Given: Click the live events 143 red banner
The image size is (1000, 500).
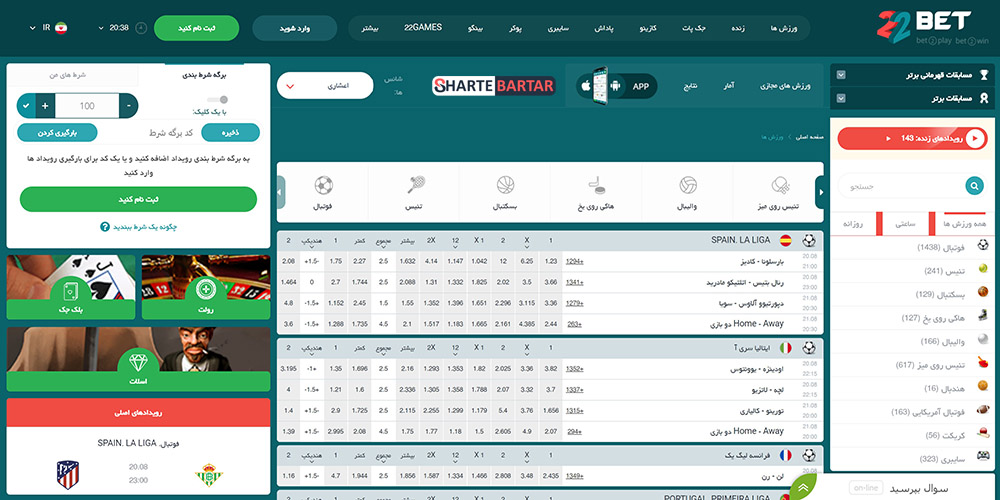Looking at the screenshot, I should click(912, 138).
